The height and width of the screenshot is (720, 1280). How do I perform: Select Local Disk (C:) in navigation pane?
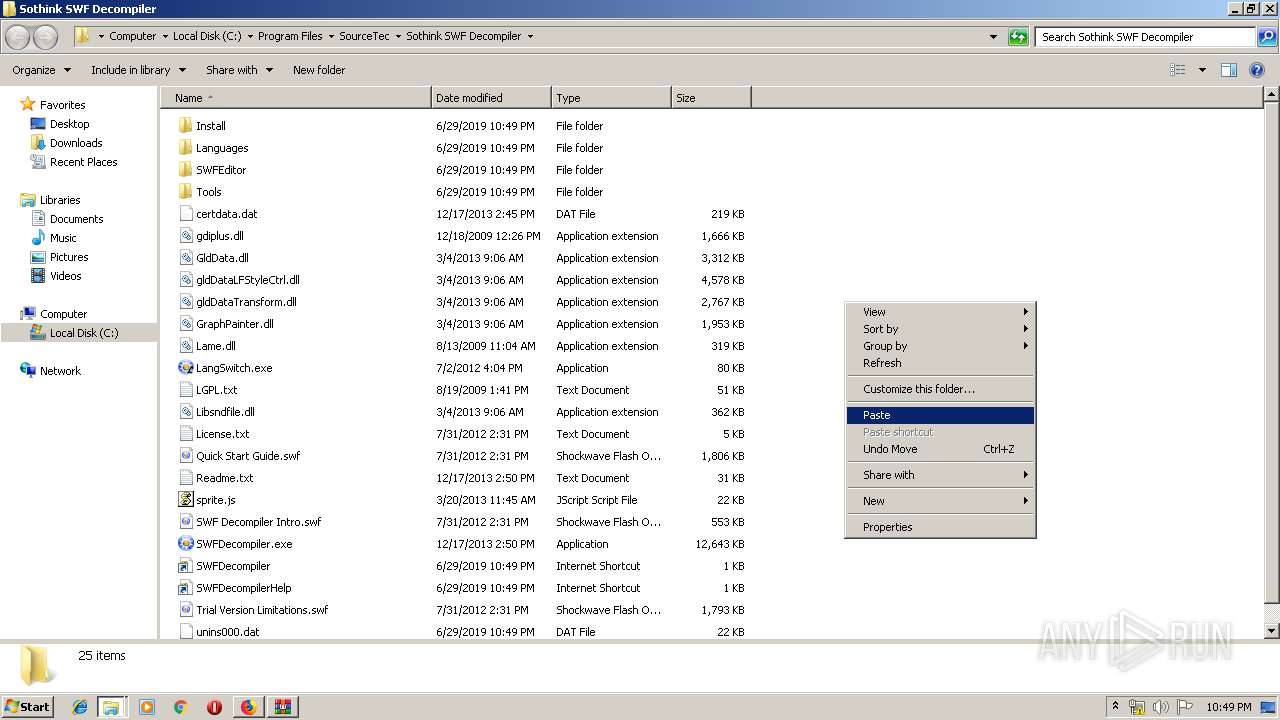[x=79, y=333]
